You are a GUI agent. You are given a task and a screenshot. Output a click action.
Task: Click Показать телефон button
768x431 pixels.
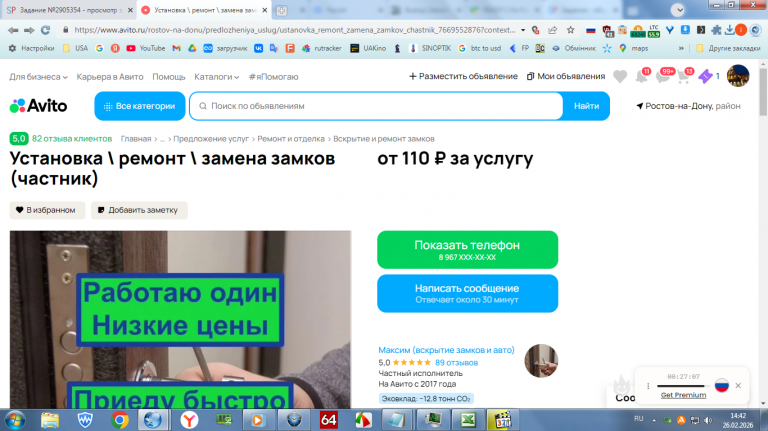pyautogui.click(x=467, y=250)
